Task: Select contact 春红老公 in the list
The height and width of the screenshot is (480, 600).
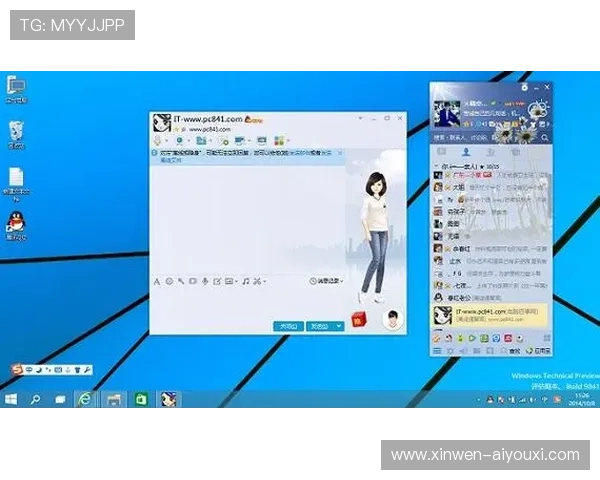Action: (x=491, y=297)
